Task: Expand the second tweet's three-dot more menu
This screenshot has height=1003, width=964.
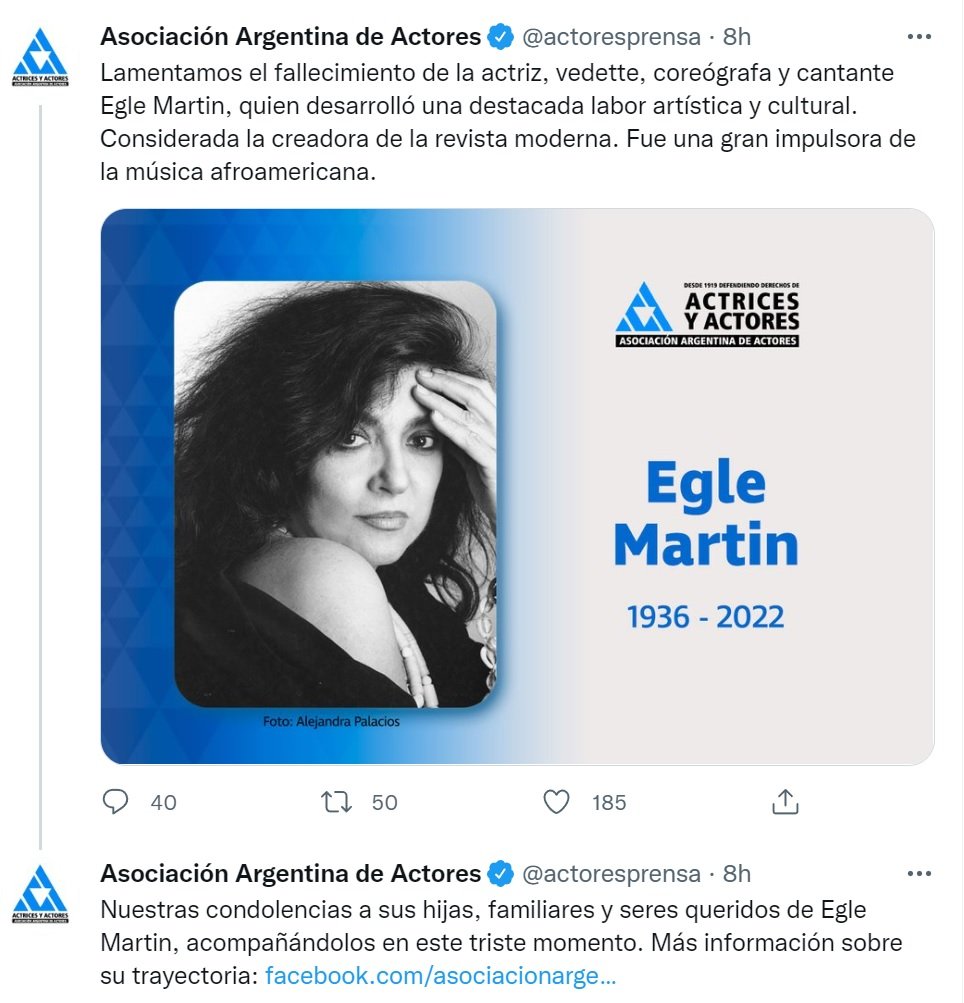Action: (919, 873)
